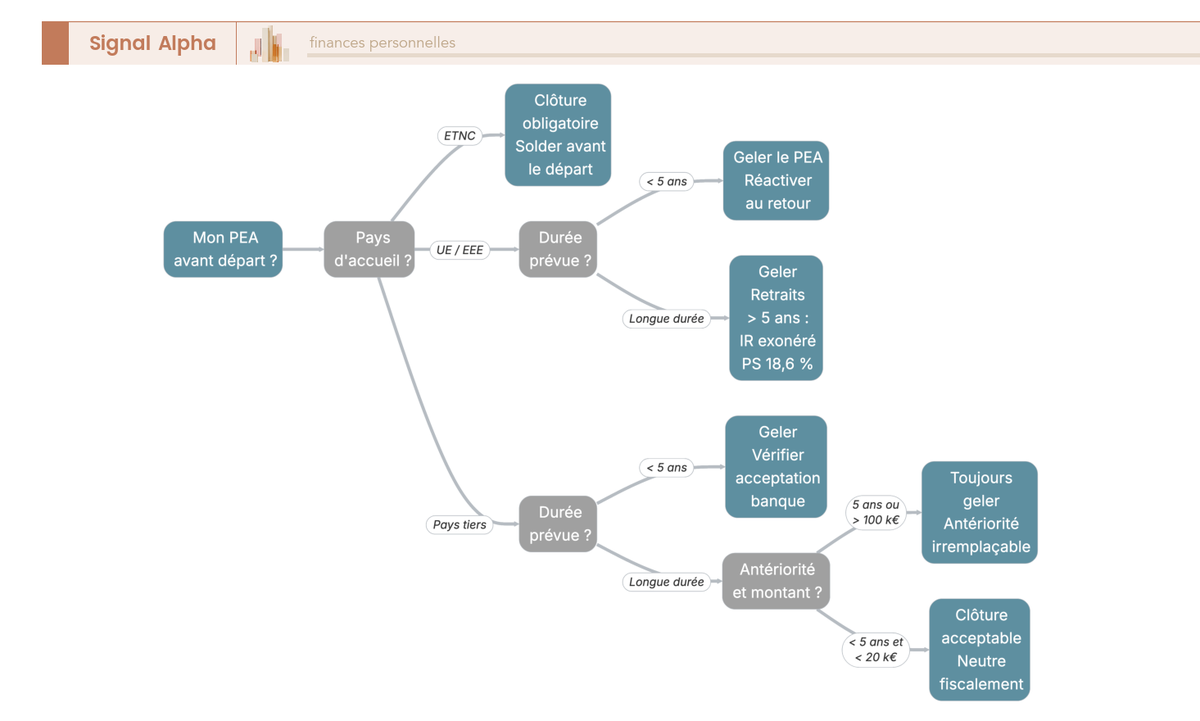Click the lower Durée prévue node
Viewport: 1200px width, 721px height.
pos(558,524)
